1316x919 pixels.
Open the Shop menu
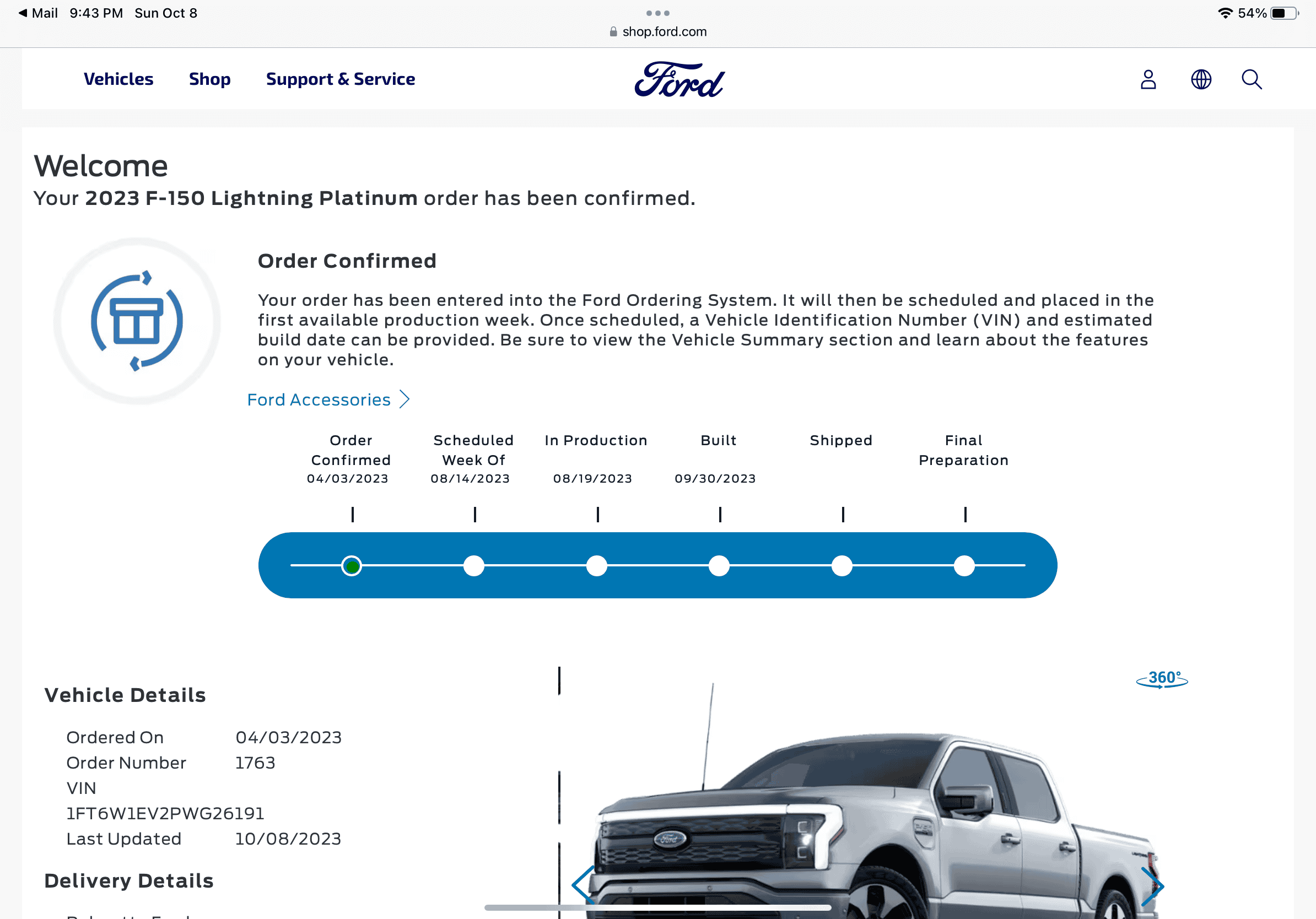point(210,79)
